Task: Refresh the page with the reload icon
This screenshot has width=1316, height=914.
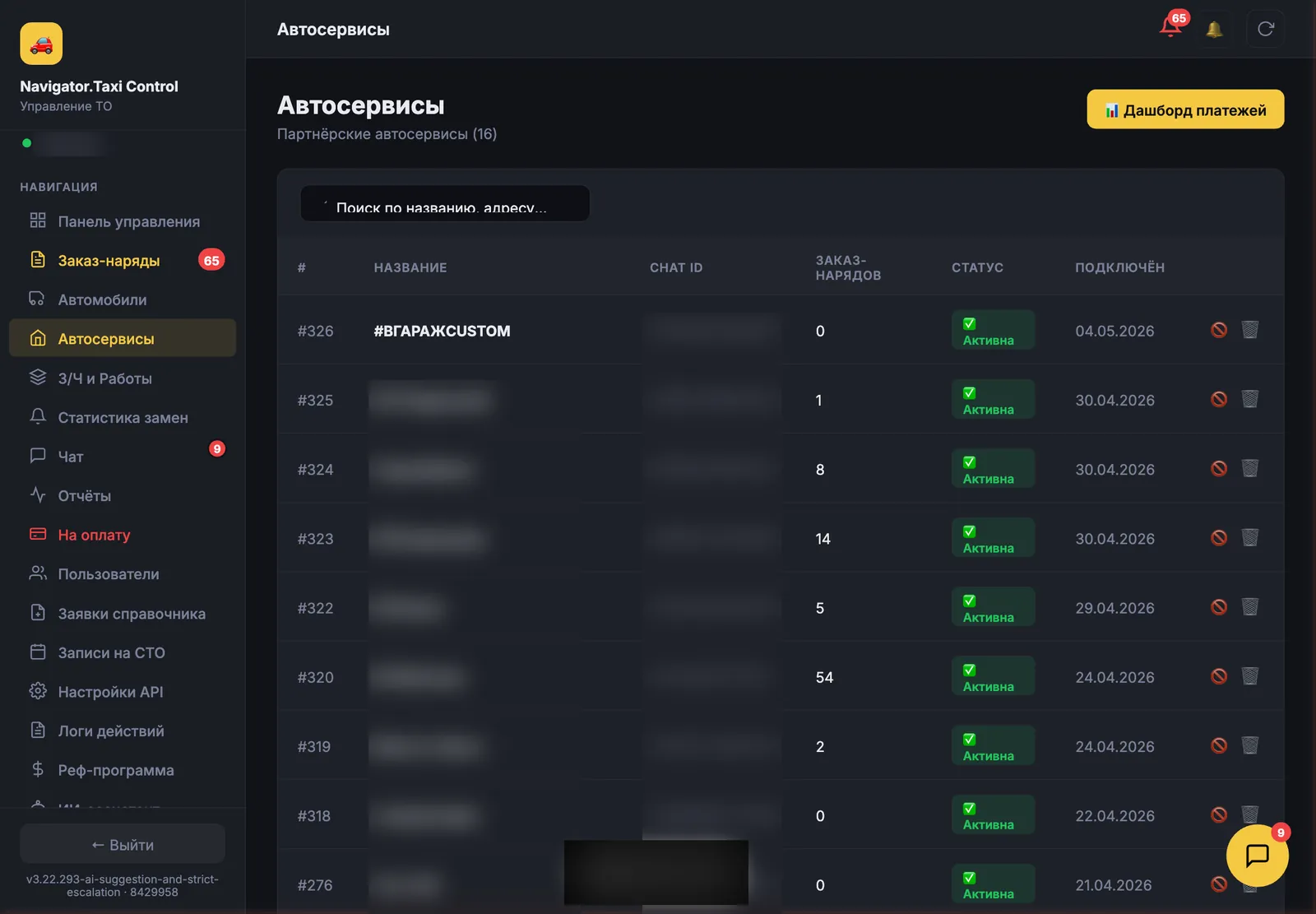Action: coord(1266,30)
